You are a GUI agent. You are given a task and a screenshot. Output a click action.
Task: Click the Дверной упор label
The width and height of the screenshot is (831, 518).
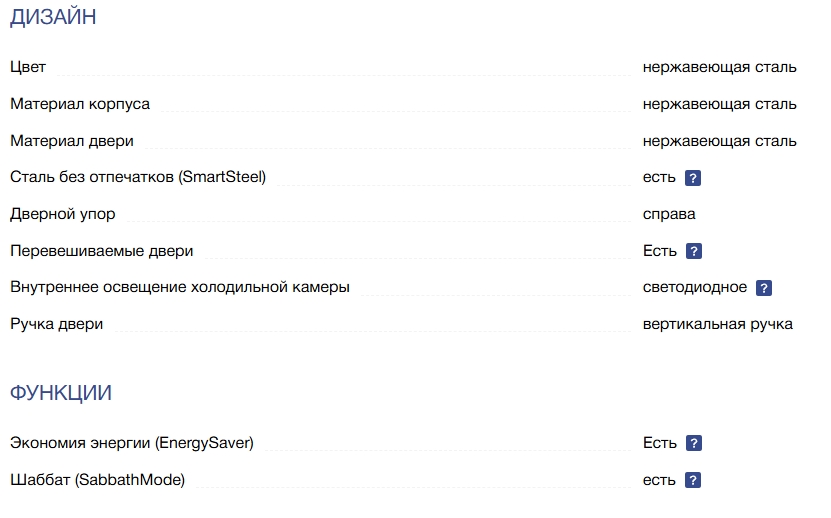(x=63, y=214)
